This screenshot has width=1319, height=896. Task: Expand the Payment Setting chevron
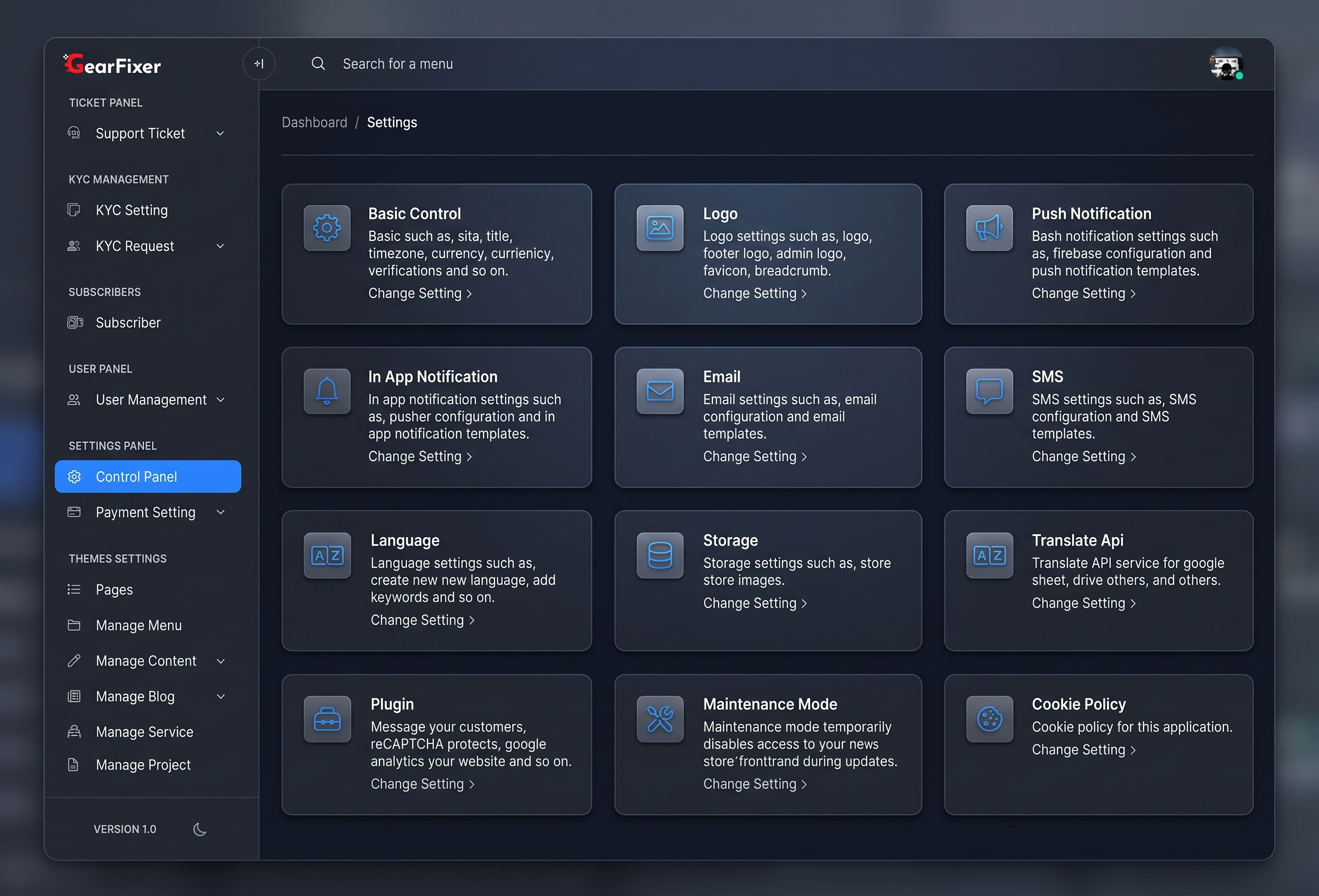point(221,512)
